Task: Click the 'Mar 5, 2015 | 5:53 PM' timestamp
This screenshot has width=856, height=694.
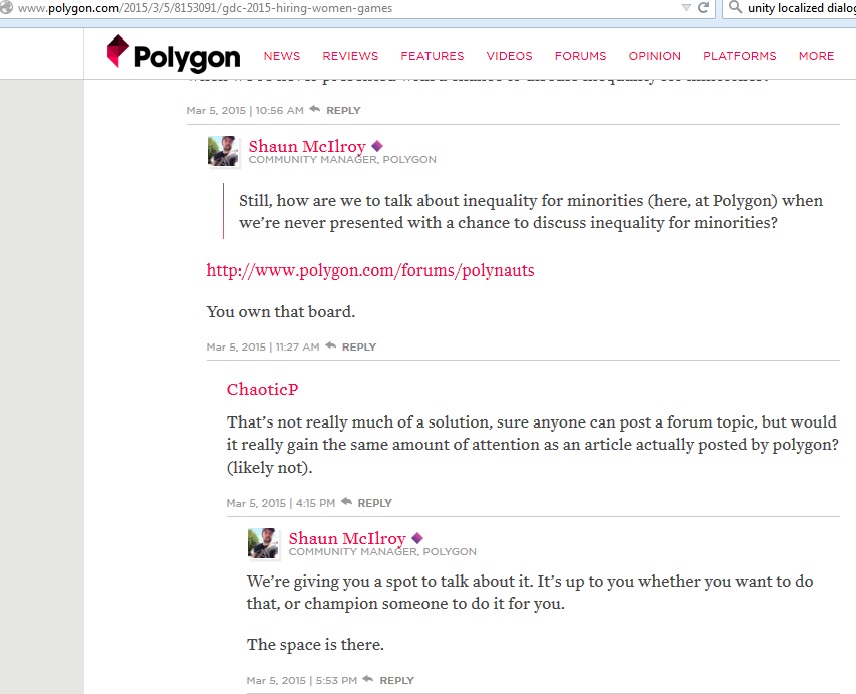Action: (x=301, y=680)
